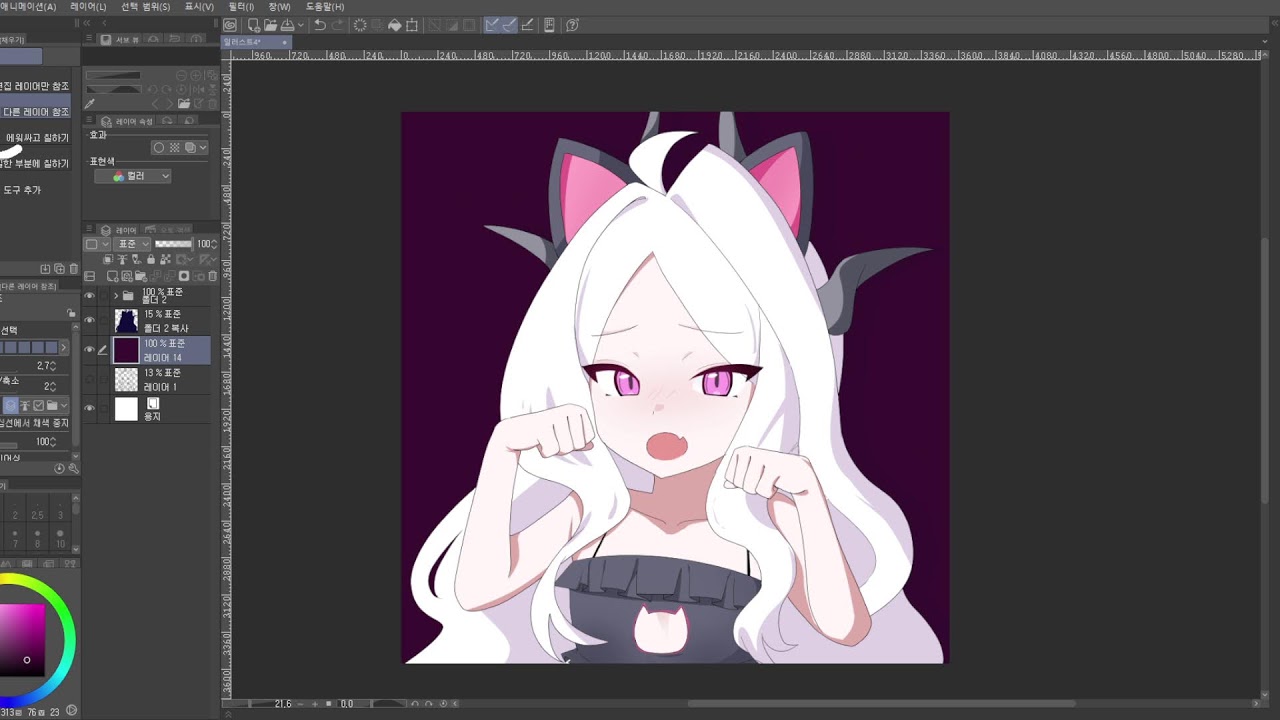Hide the 레이어 14 layer
The height and width of the screenshot is (720, 1280).
pos(89,350)
